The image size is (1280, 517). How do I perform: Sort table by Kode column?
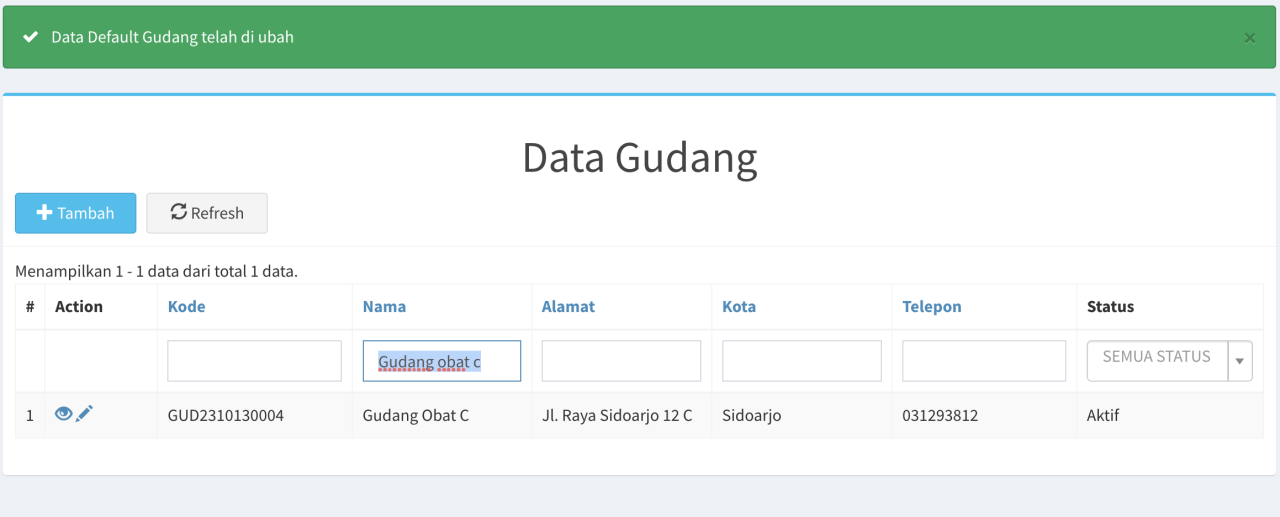coord(187,307)
